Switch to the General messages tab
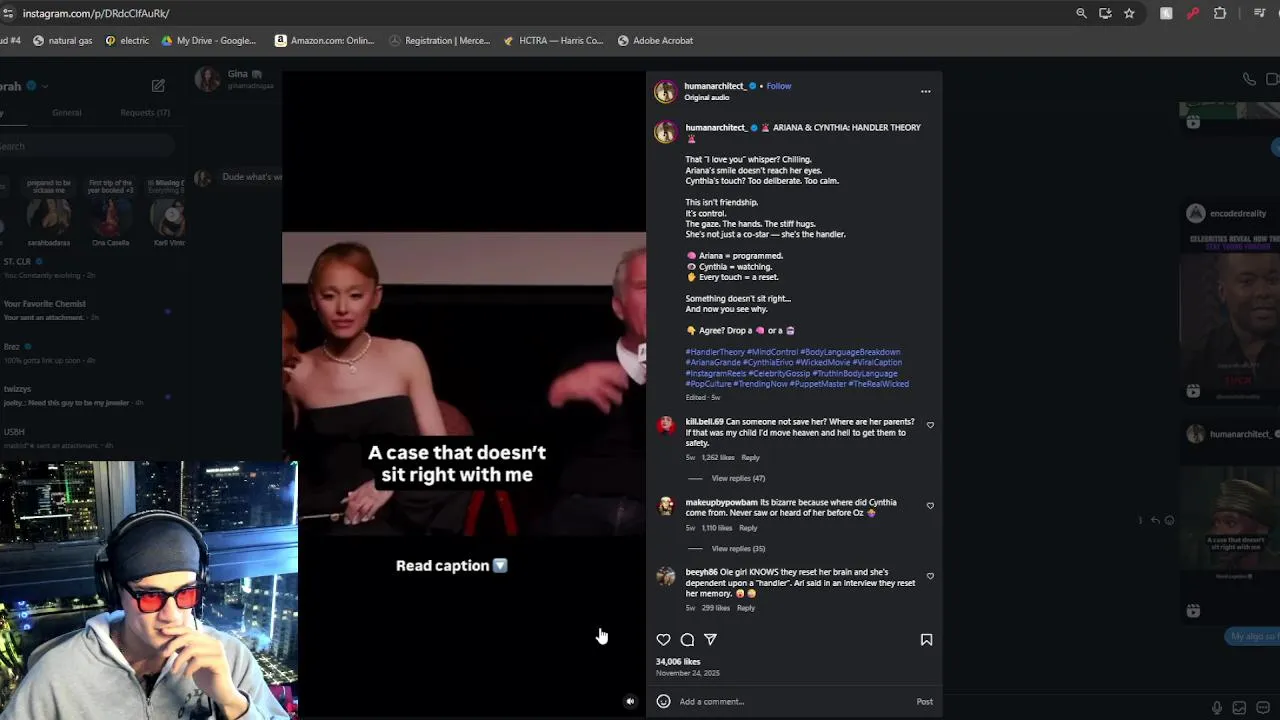The image size is (1280, 720). (67, 113)
